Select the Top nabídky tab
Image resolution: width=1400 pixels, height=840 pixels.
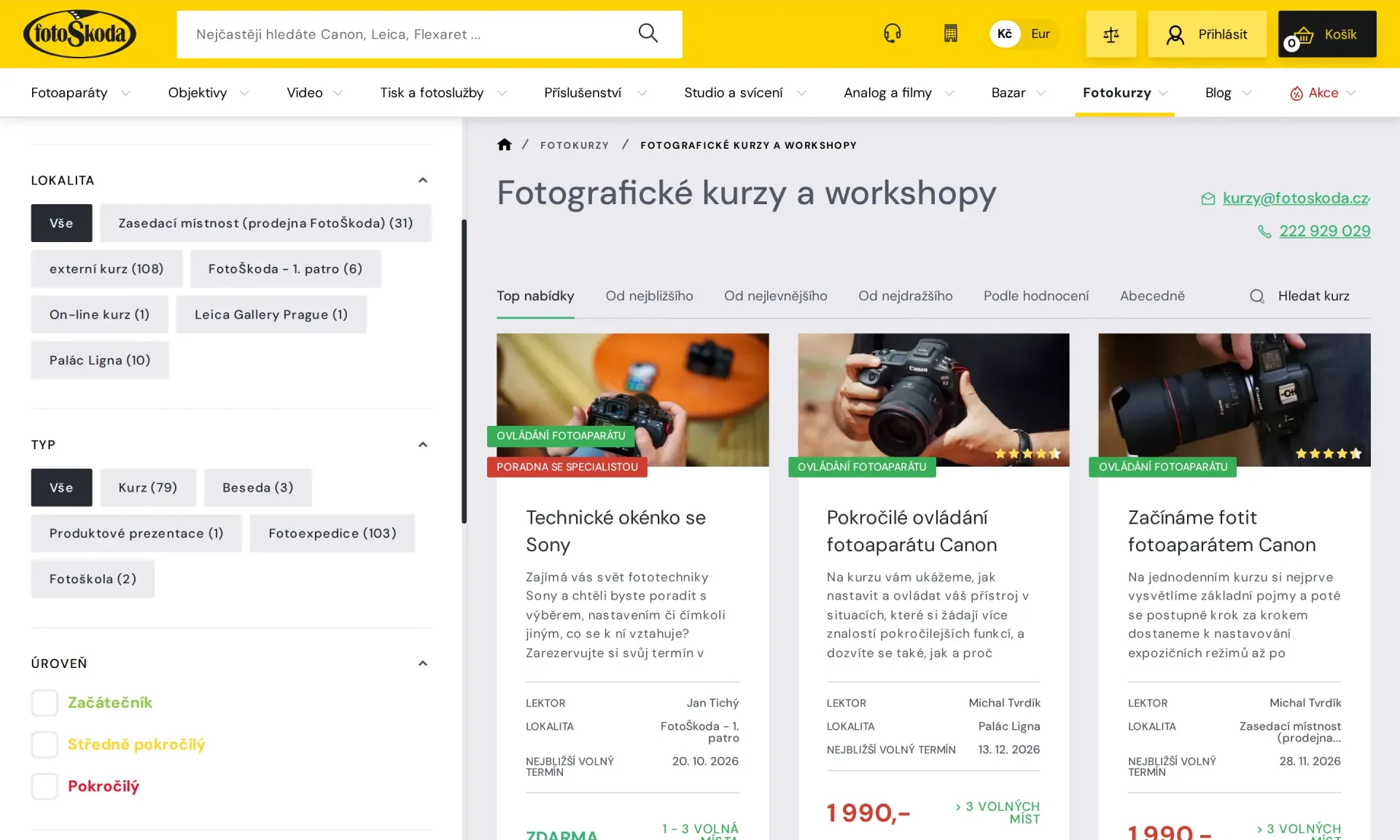535,296
